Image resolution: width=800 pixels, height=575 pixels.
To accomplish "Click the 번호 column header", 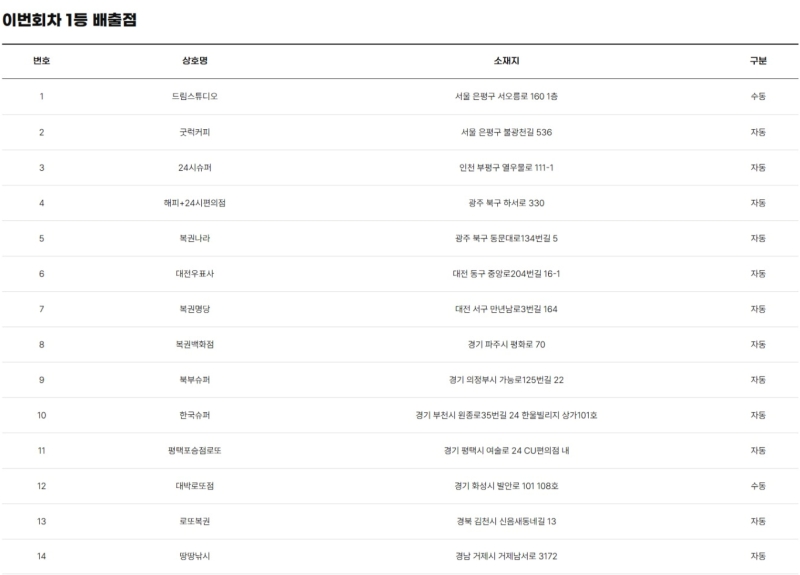I will tap(41, 61).
